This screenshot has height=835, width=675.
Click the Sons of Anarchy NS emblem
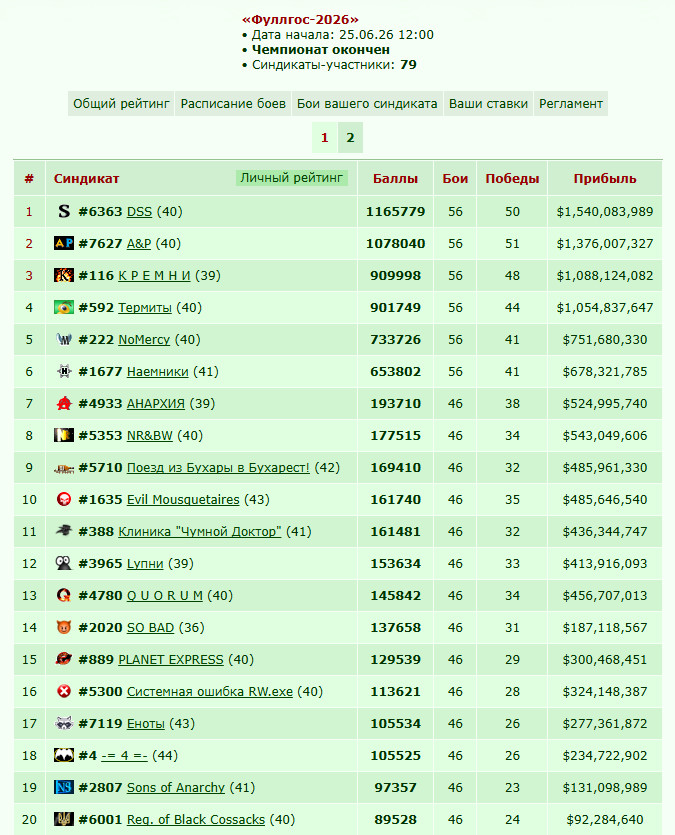64,787
